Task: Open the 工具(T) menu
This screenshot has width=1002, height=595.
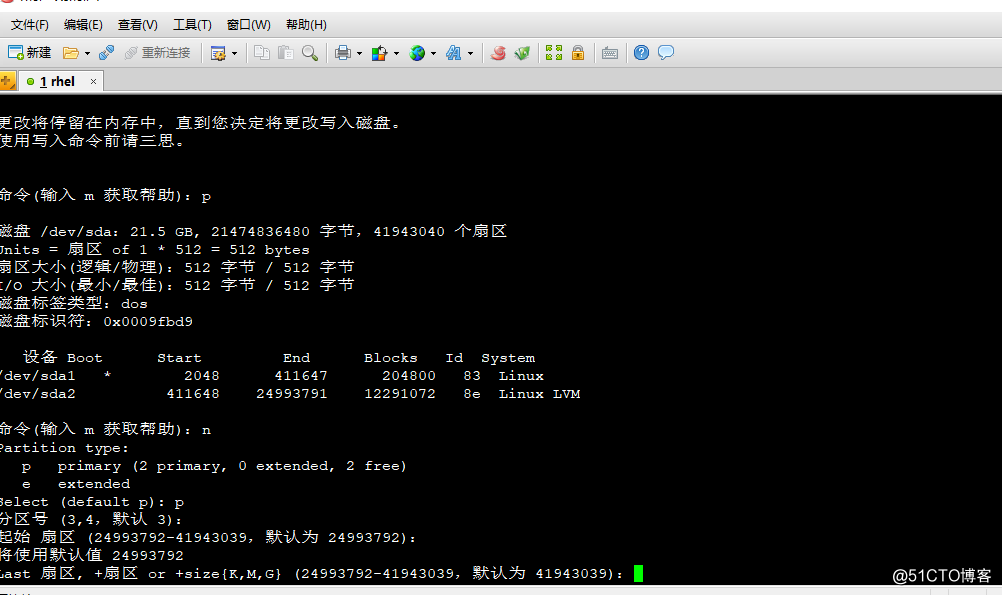Action: pos(192,25)
